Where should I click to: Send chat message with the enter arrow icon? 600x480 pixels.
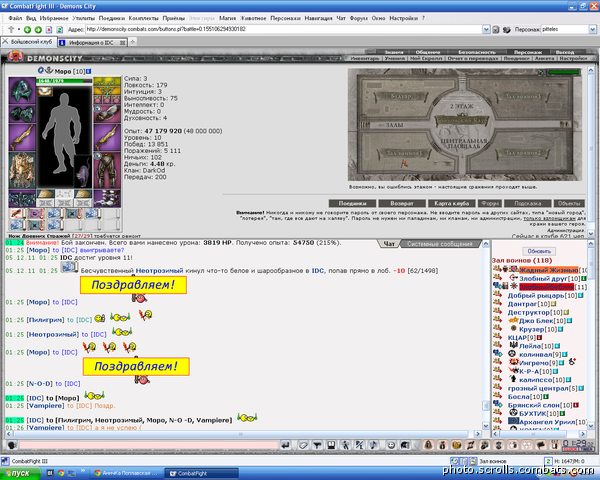pos(285,445)
